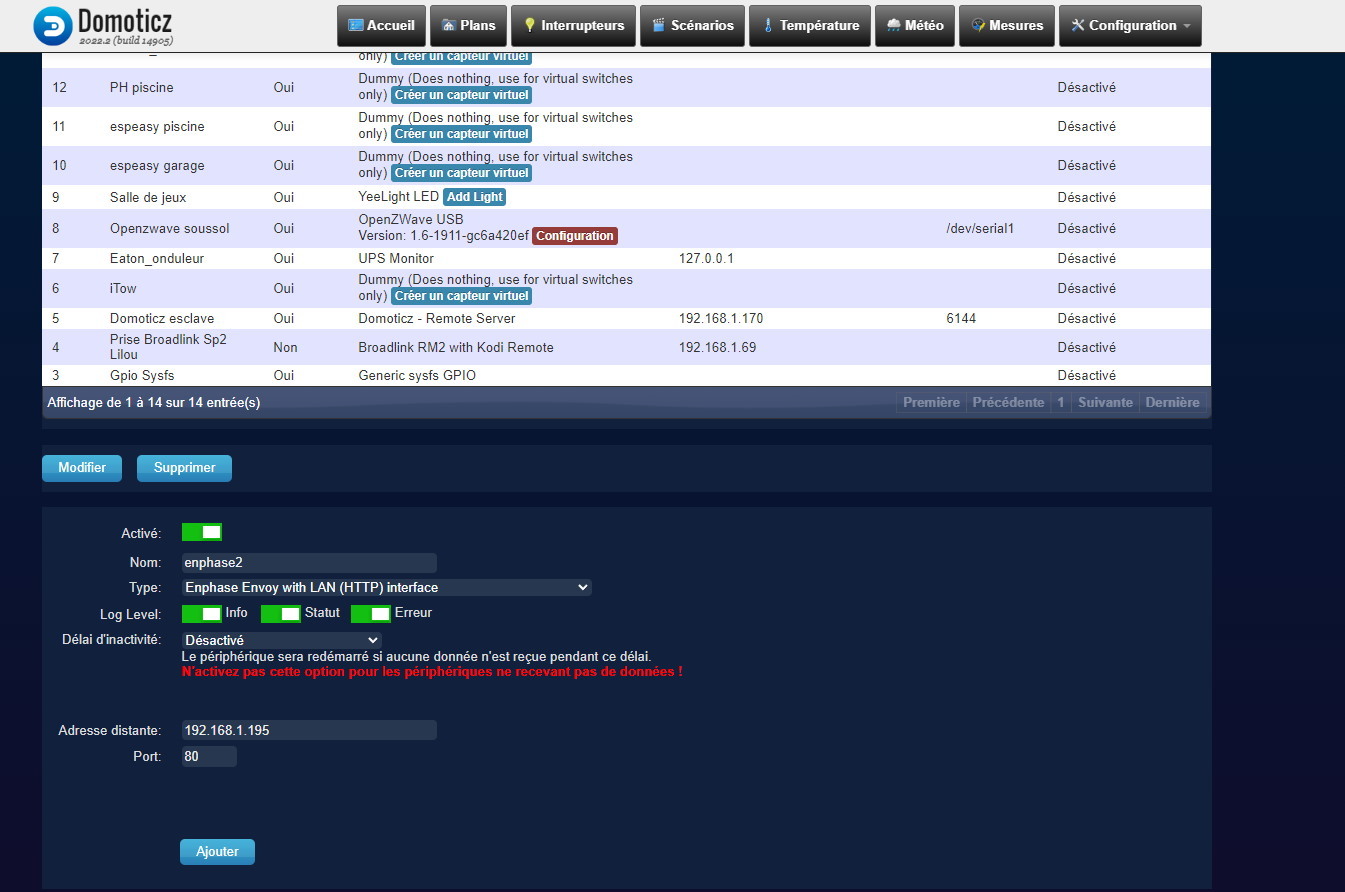Open the Interrupteurs section
The width and height of the screenshot is (1345, 892).
click(573, 26)
